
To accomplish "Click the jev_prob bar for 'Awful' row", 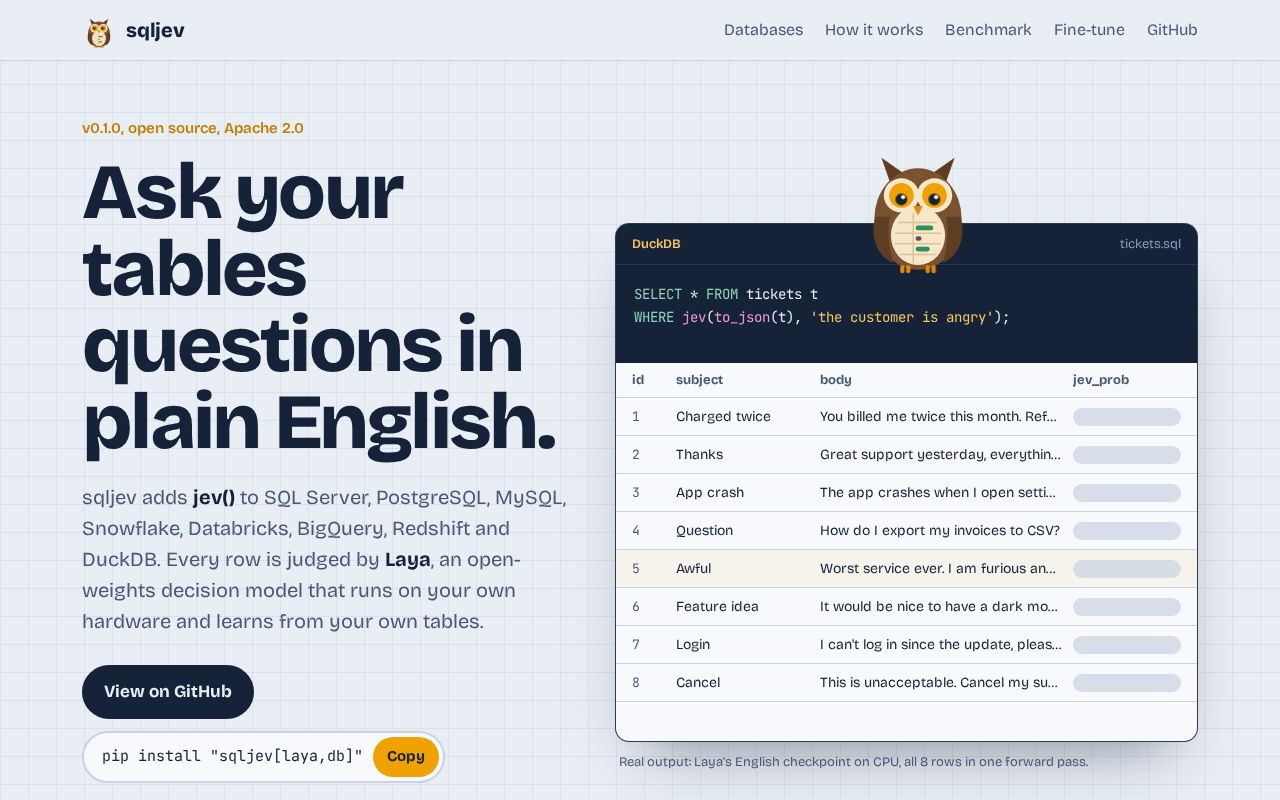I will pos(1127,569).
